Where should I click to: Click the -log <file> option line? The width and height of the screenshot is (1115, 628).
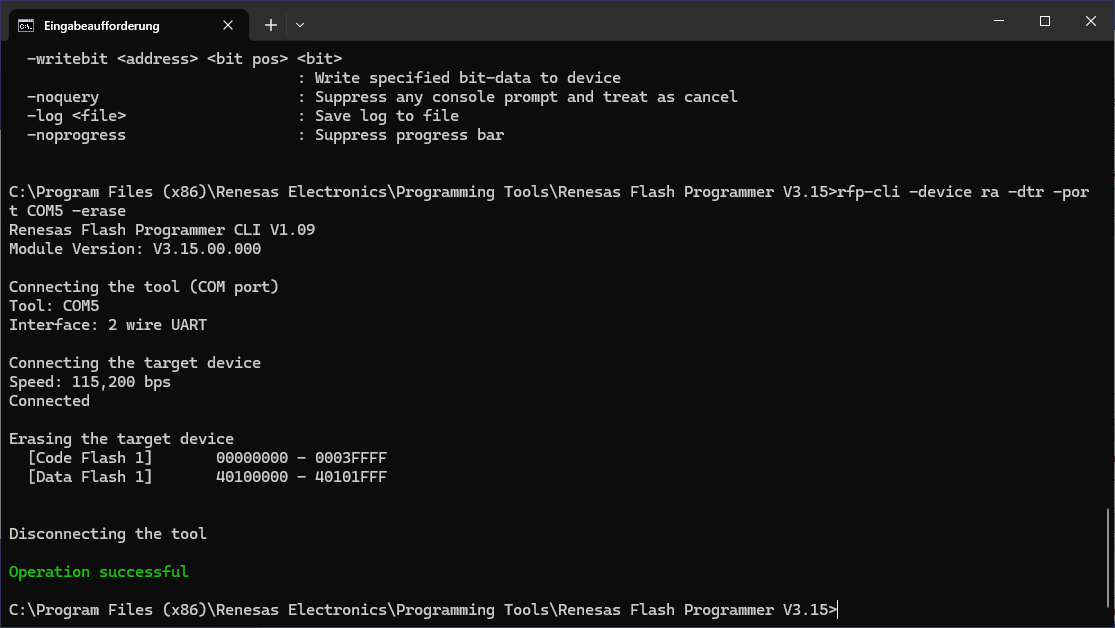click(x=76, y=115)
